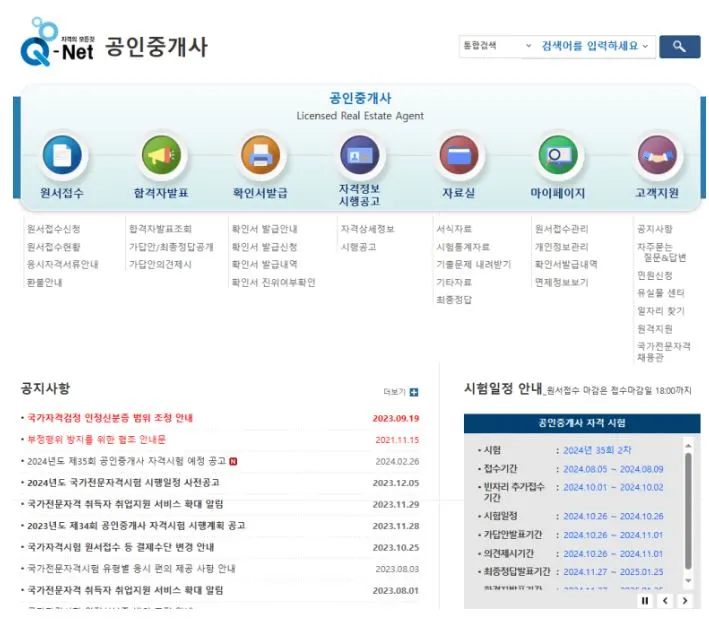Open 유실물 센터 link
The image size is (709, 622).
[x=661, y=293]
